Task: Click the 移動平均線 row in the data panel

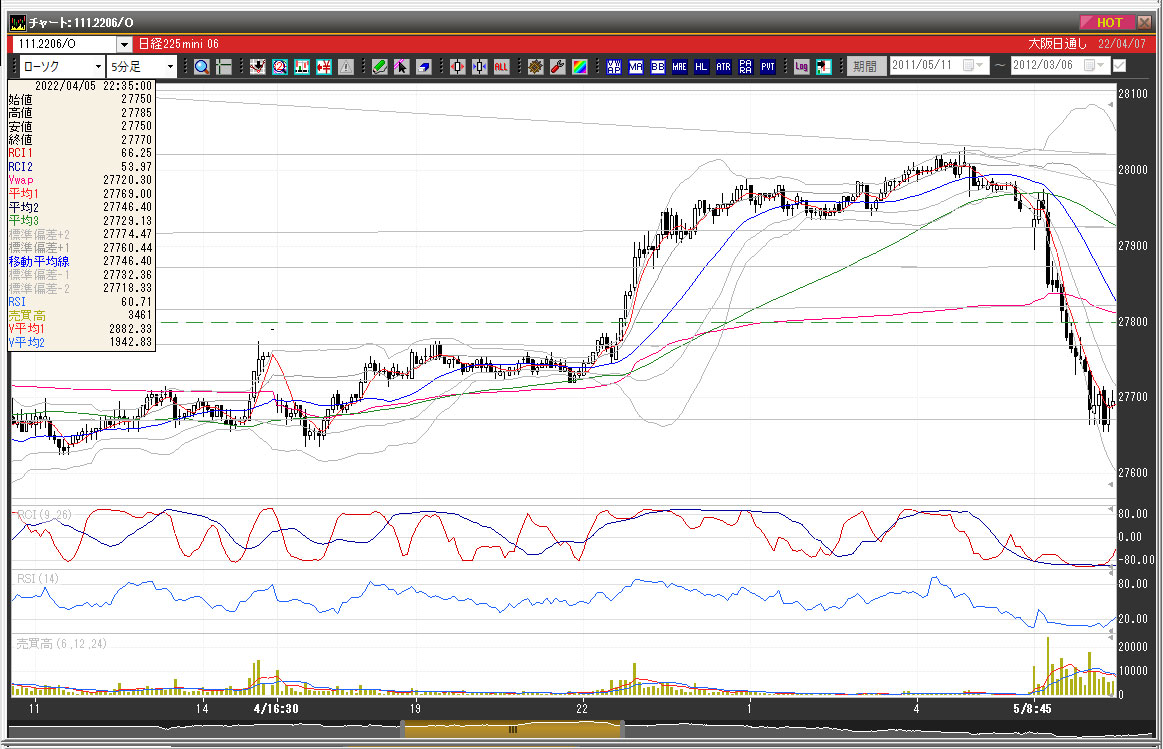Action: click(x=80, y=261)
